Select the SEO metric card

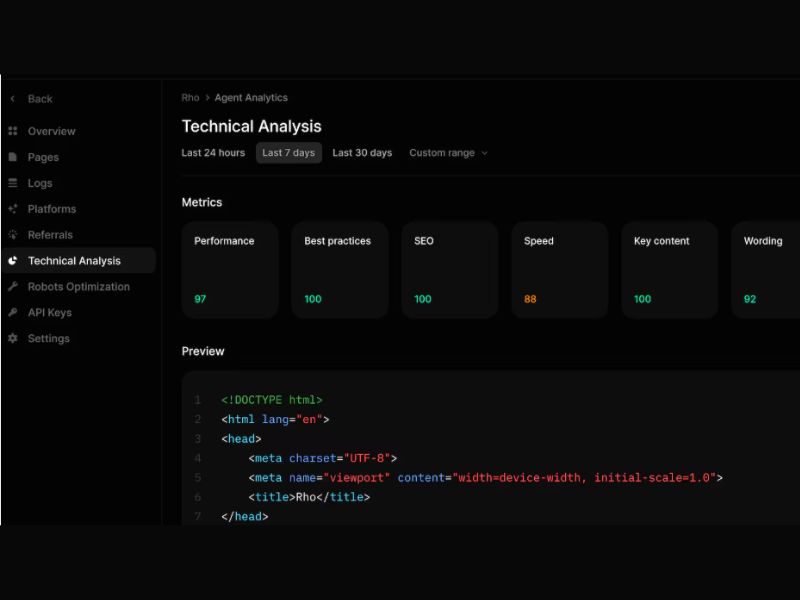(x=449, y=270)
